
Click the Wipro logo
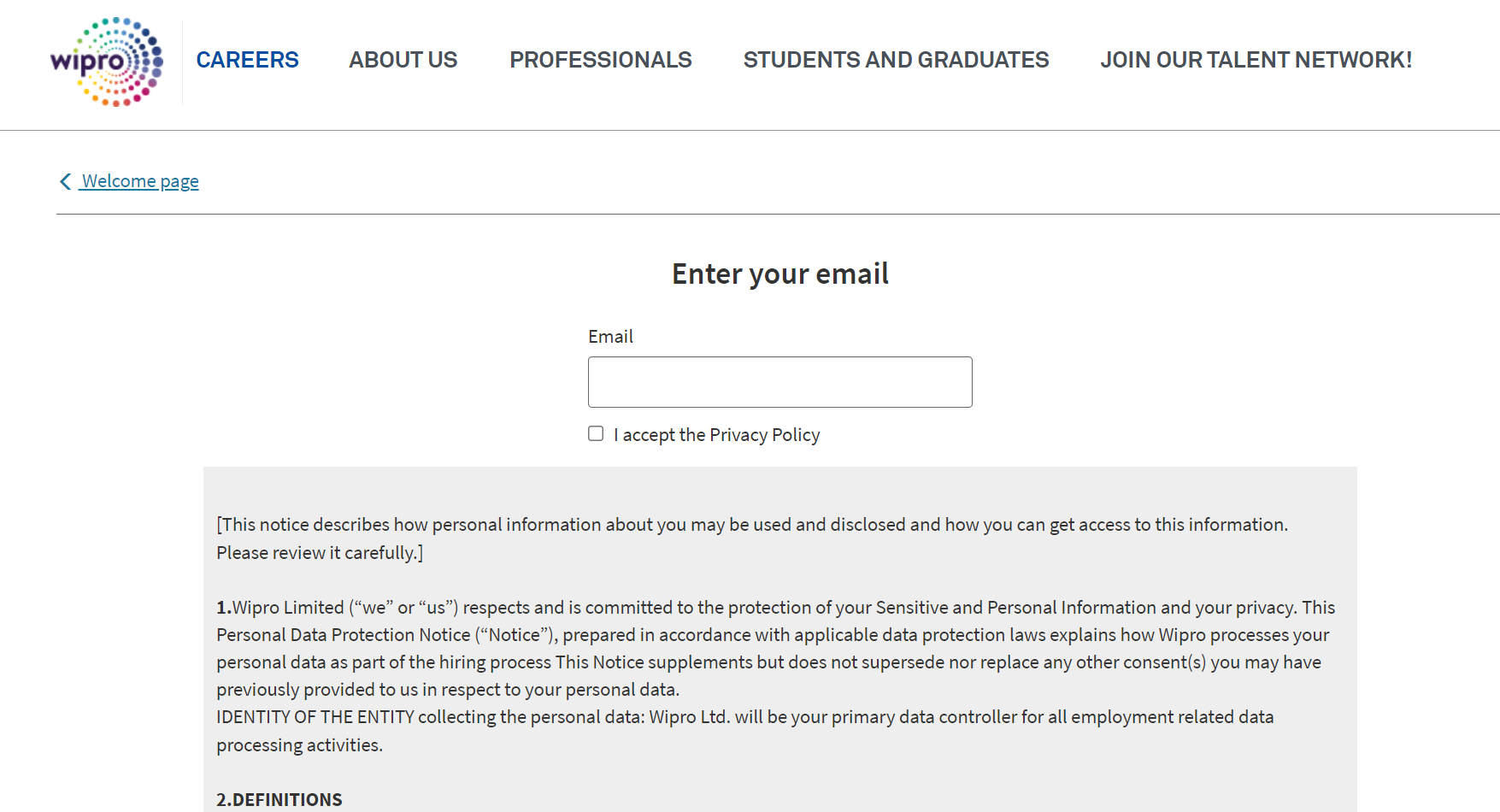(107, 62)
